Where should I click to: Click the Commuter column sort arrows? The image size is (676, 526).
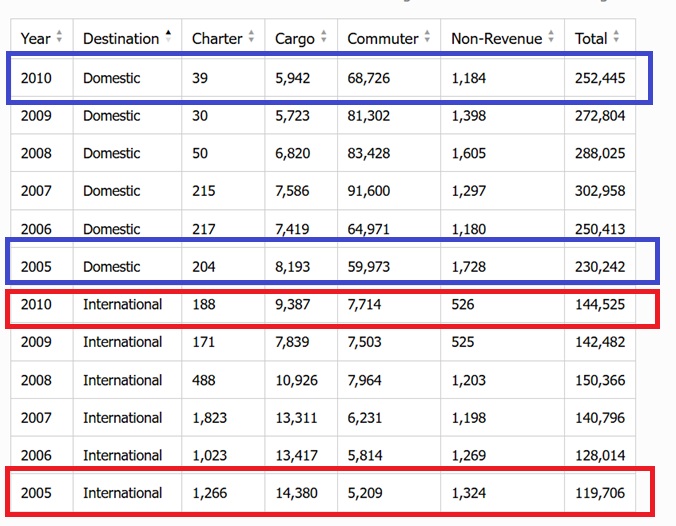coord(427,38)
